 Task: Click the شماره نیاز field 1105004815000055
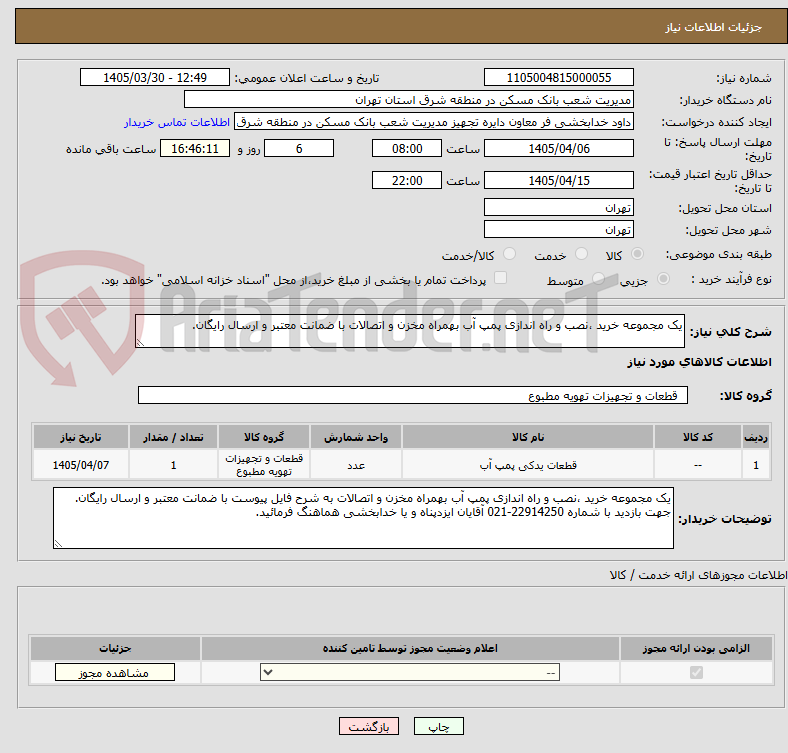[x=558, y=77]
